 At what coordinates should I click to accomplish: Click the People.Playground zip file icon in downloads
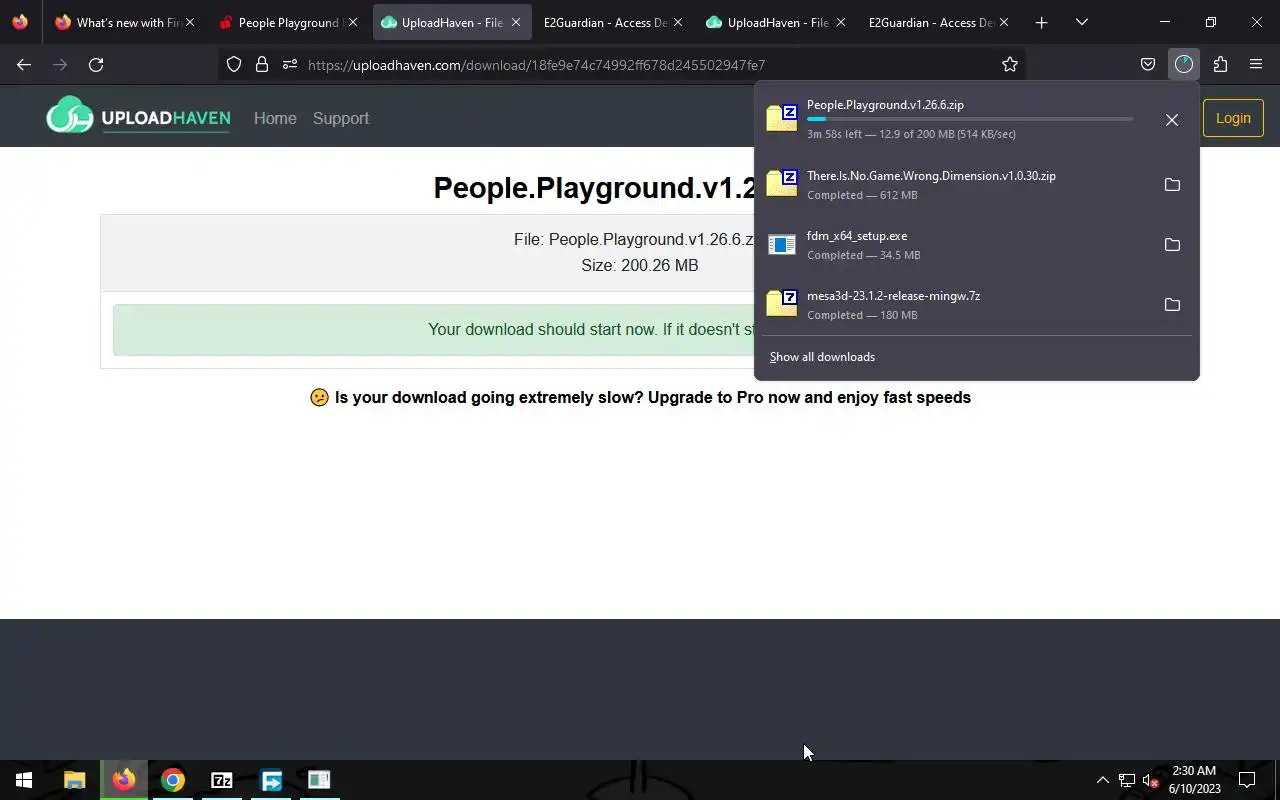click(782, 118)
